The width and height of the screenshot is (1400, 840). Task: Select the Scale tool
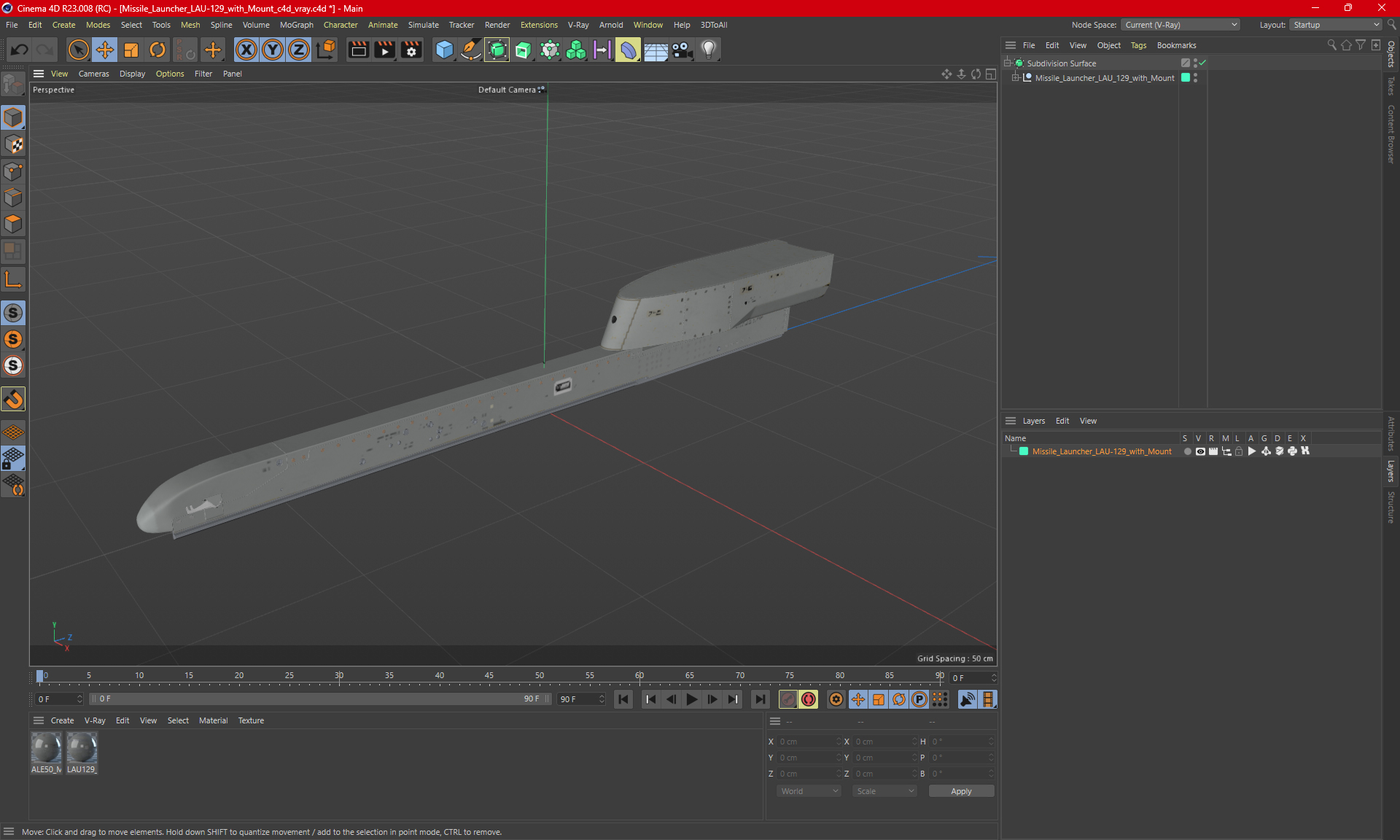tap(131, 50)
